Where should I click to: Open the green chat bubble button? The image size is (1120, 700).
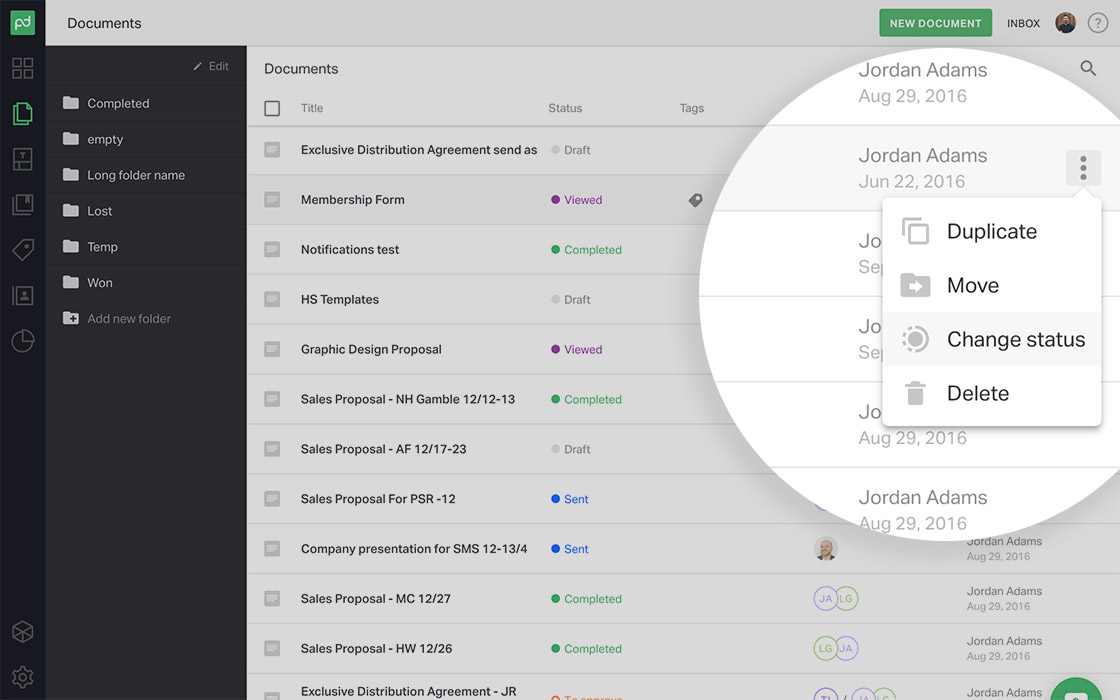[x=1076, y=690]
